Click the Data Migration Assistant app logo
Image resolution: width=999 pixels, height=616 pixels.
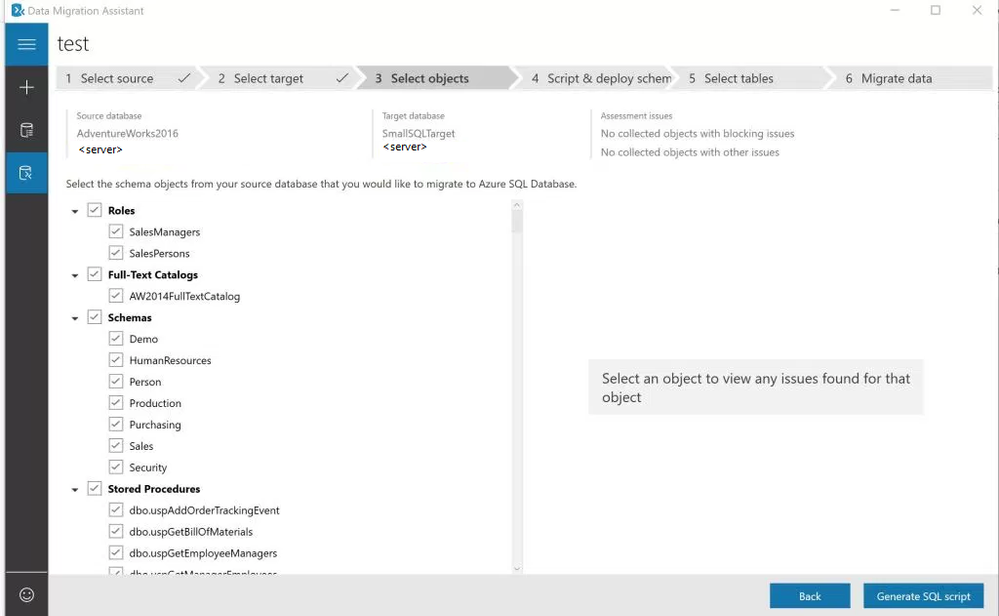[18, 11]
